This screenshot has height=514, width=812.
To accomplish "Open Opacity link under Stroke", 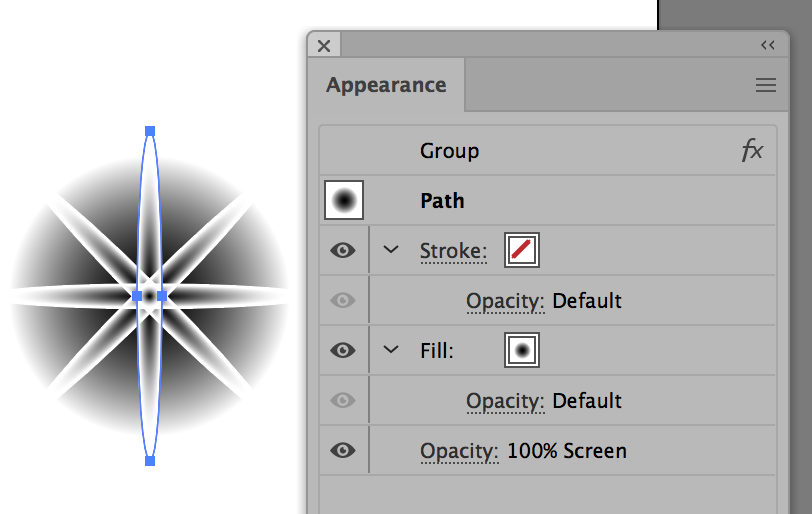I will [x=505, y=301].
